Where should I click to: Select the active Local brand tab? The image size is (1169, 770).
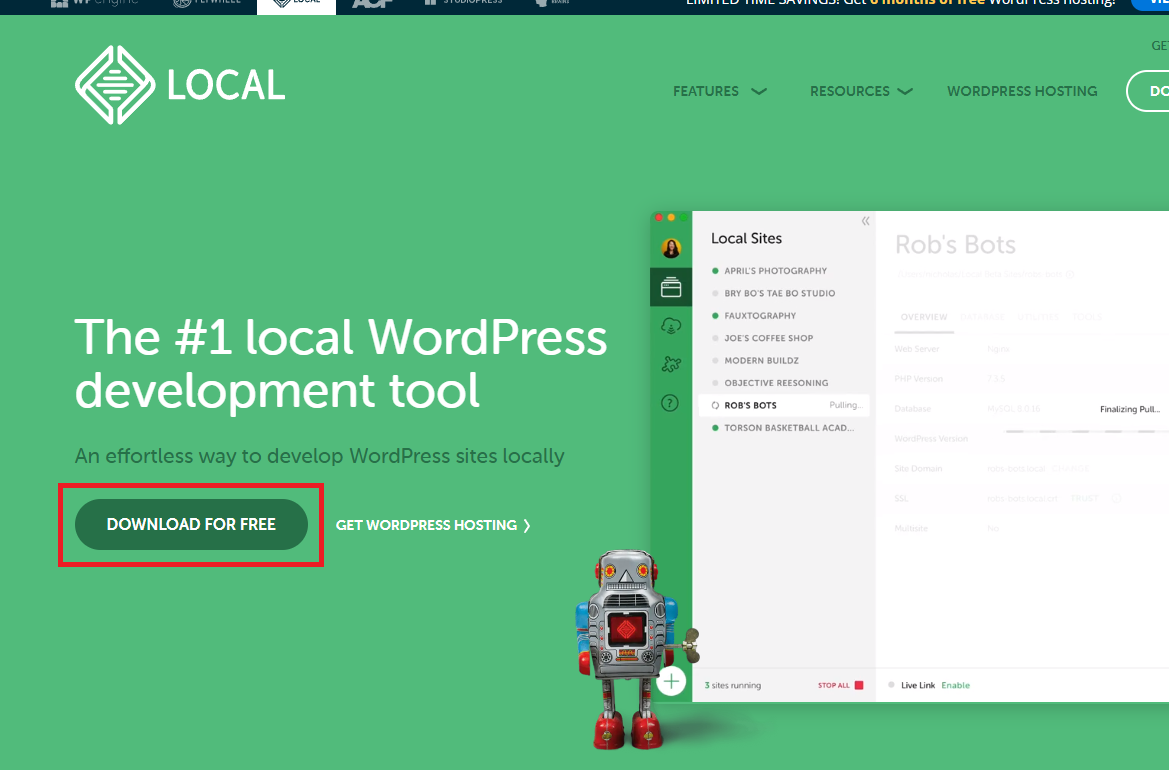297,6
